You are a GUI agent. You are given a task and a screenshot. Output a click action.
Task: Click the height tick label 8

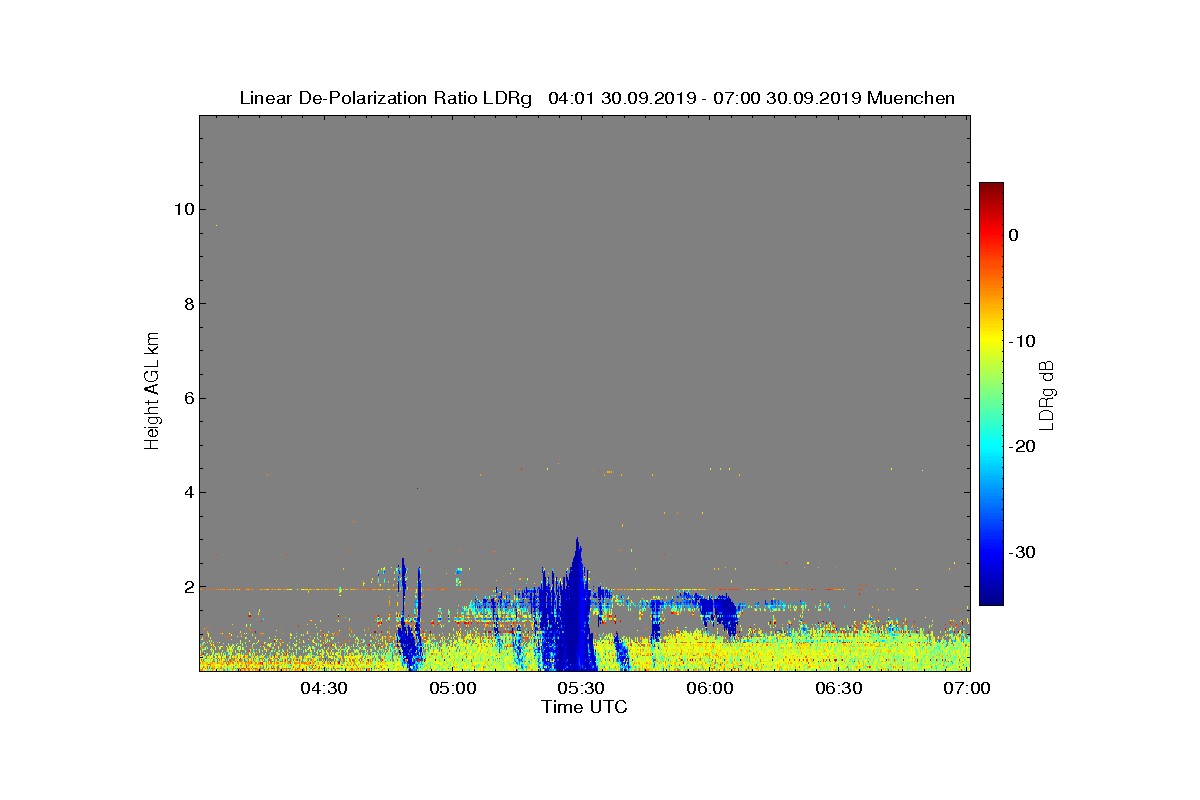[x=187, y=304]
